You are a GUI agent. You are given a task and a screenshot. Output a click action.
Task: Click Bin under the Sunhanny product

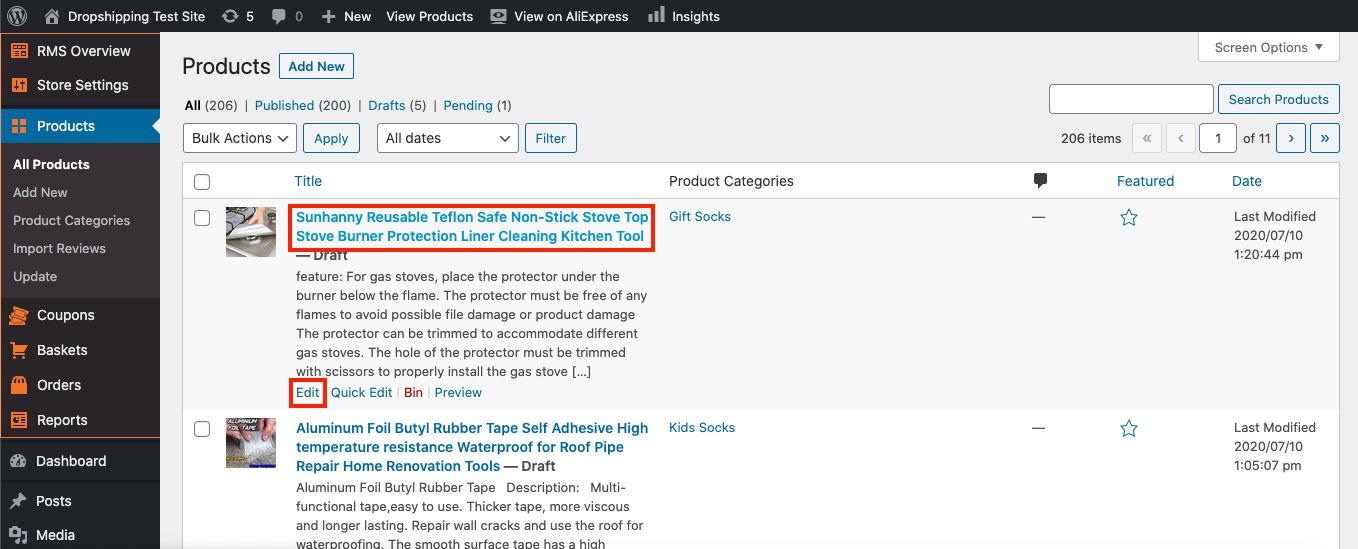[x=413, y=393]
